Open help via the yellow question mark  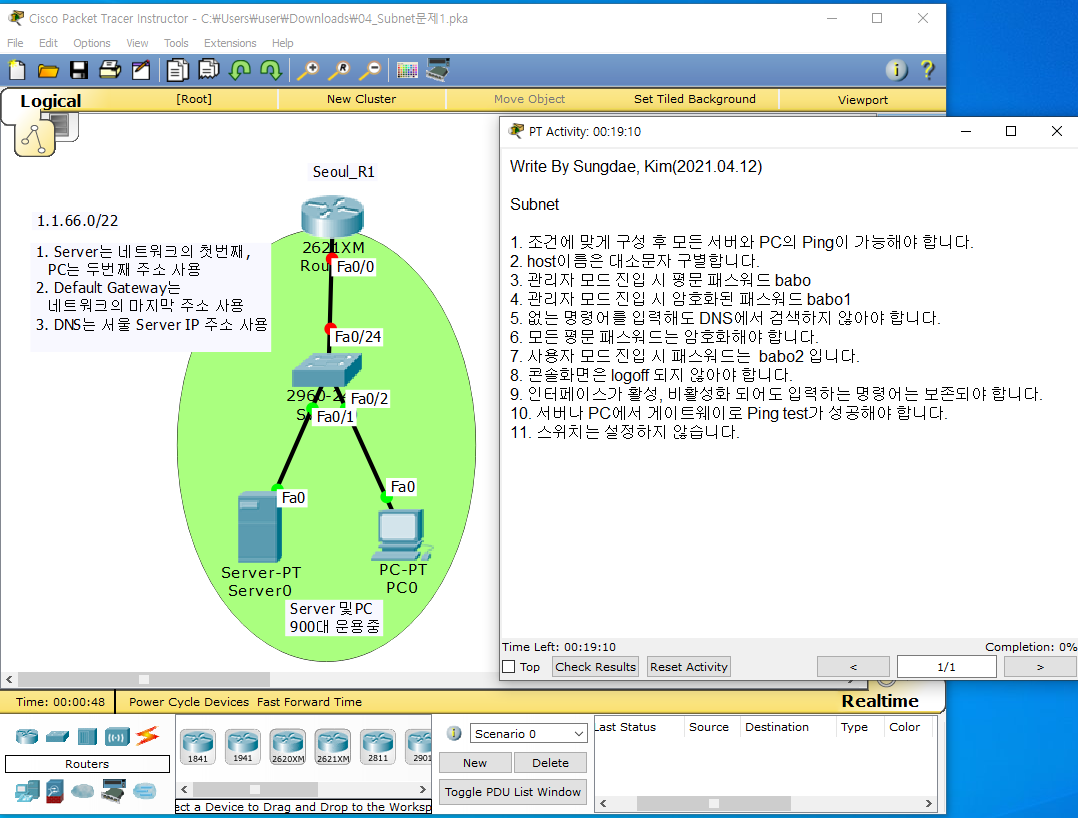click(x=927, y=70)
